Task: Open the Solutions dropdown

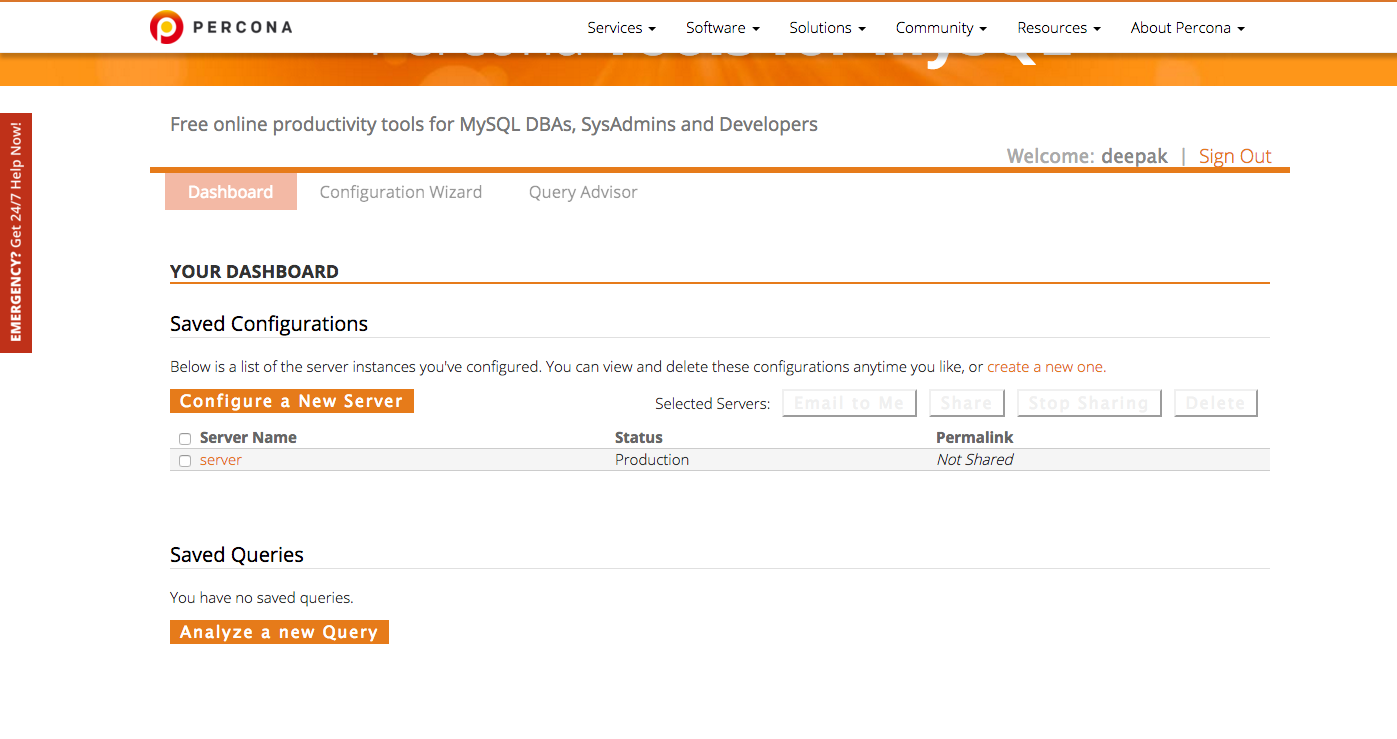Action: click(827, 28)
